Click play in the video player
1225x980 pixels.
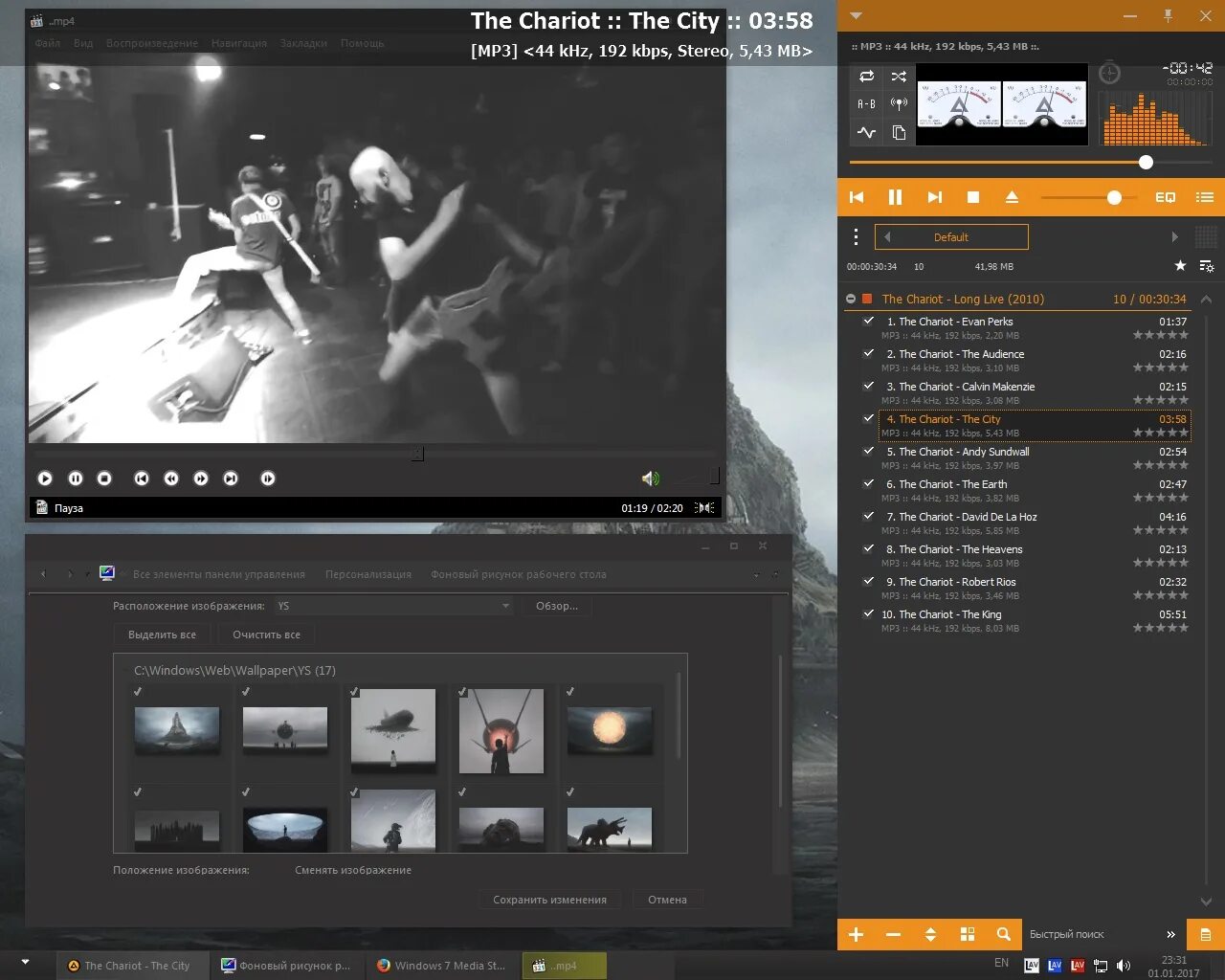pyautogui.click(x=45, y=479)
